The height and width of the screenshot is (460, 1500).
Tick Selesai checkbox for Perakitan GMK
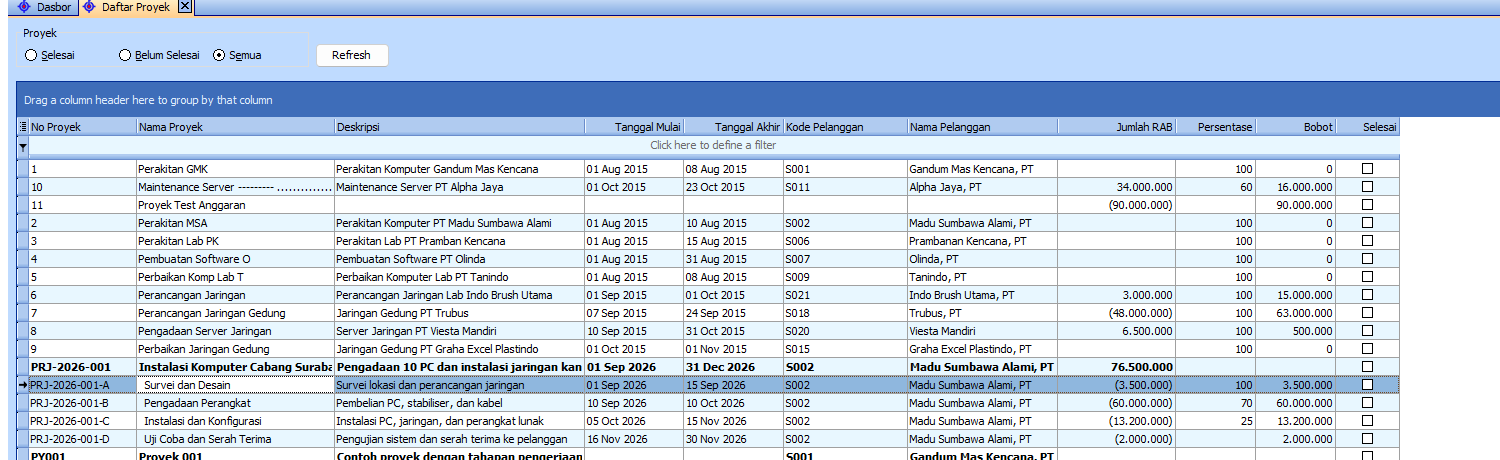pyautogui.click(x=1367, y=169)
